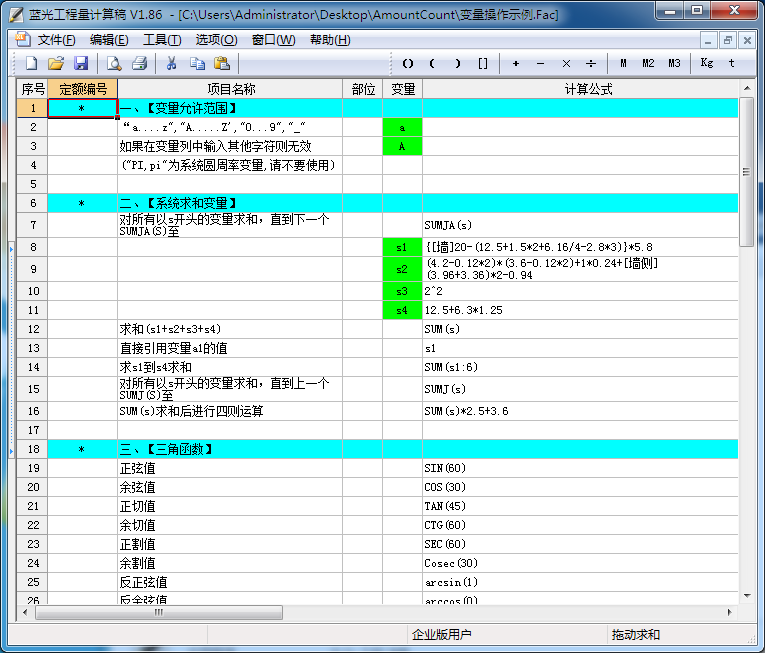Select formula cell SUM(s1:6)
765x653 pixels.
click(x=581, y=367)
